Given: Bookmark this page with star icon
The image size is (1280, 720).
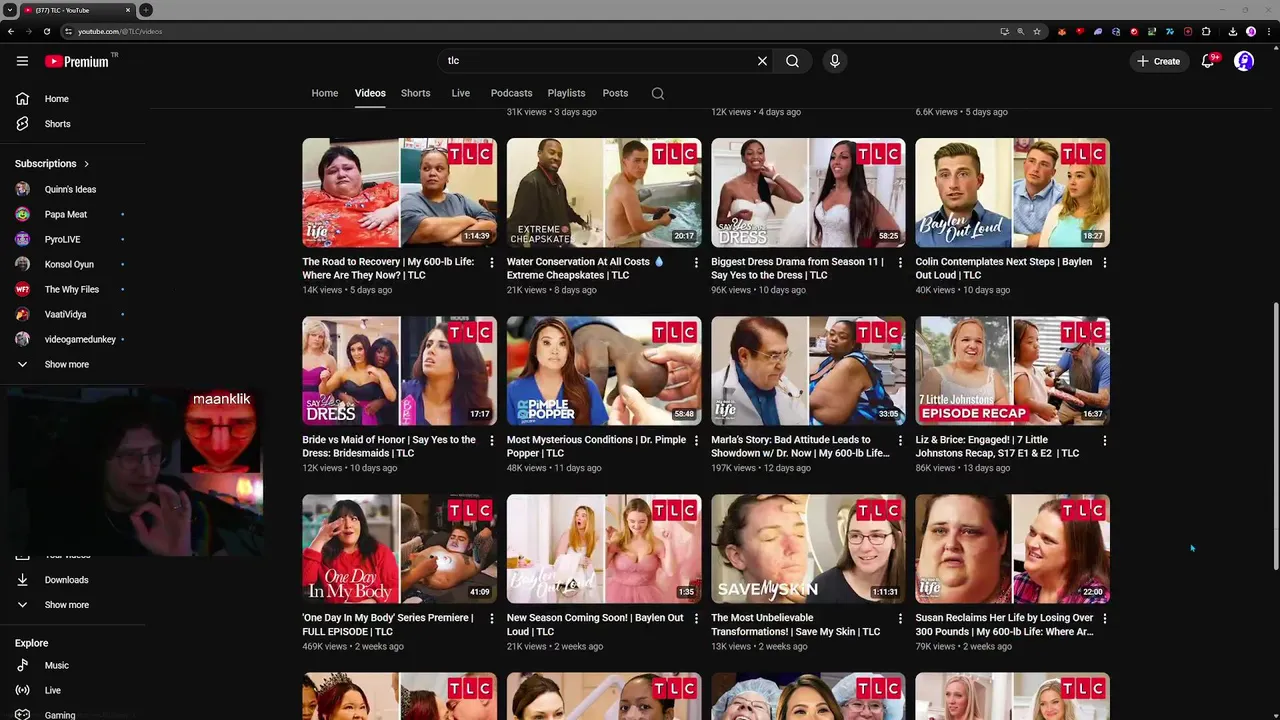Looking at the screenshot, I should 1037,31.
